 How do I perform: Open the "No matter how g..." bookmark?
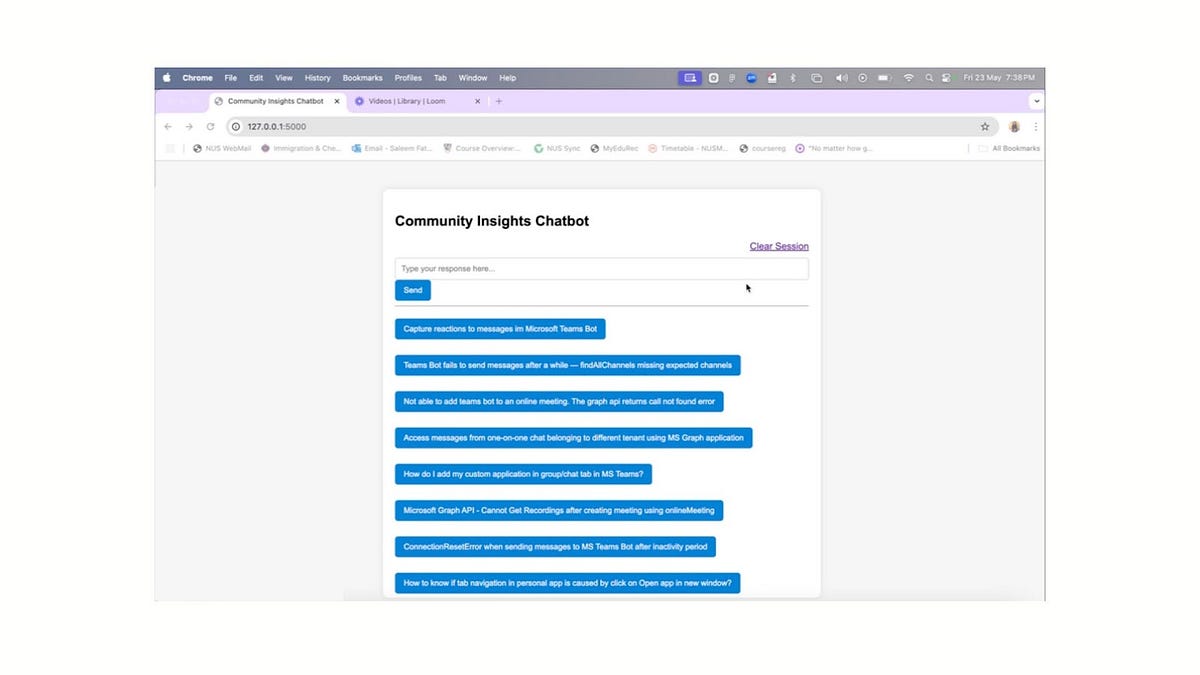tap(834, 148)
